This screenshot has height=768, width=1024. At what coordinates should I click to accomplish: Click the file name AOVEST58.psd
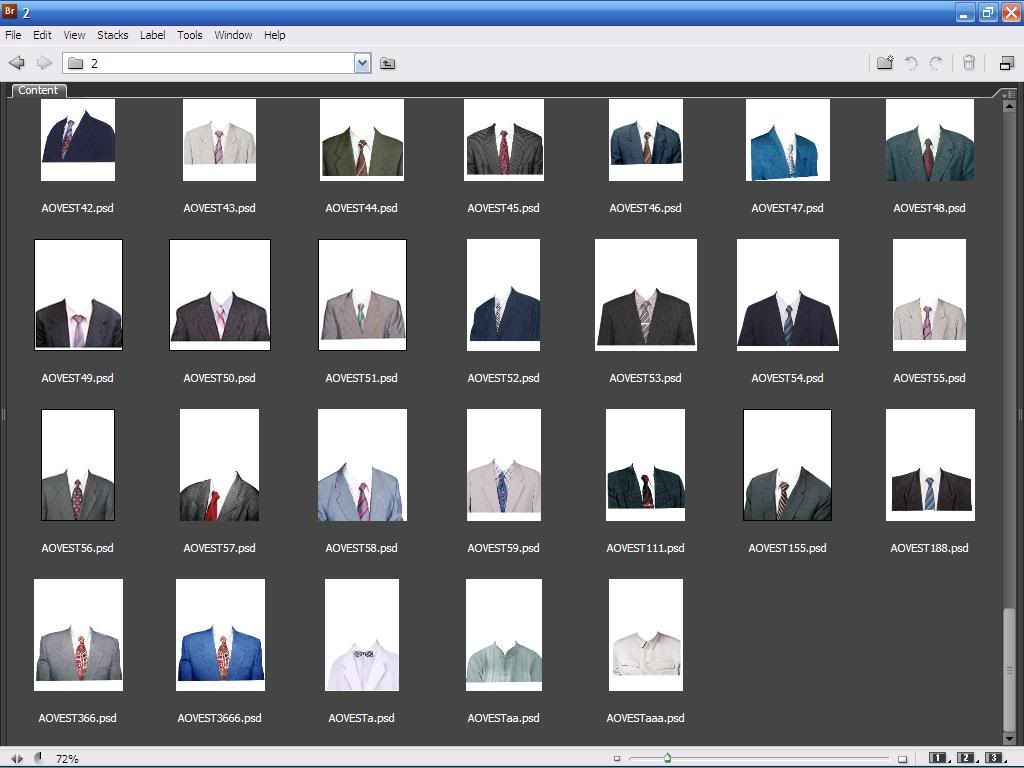point(361,548)
